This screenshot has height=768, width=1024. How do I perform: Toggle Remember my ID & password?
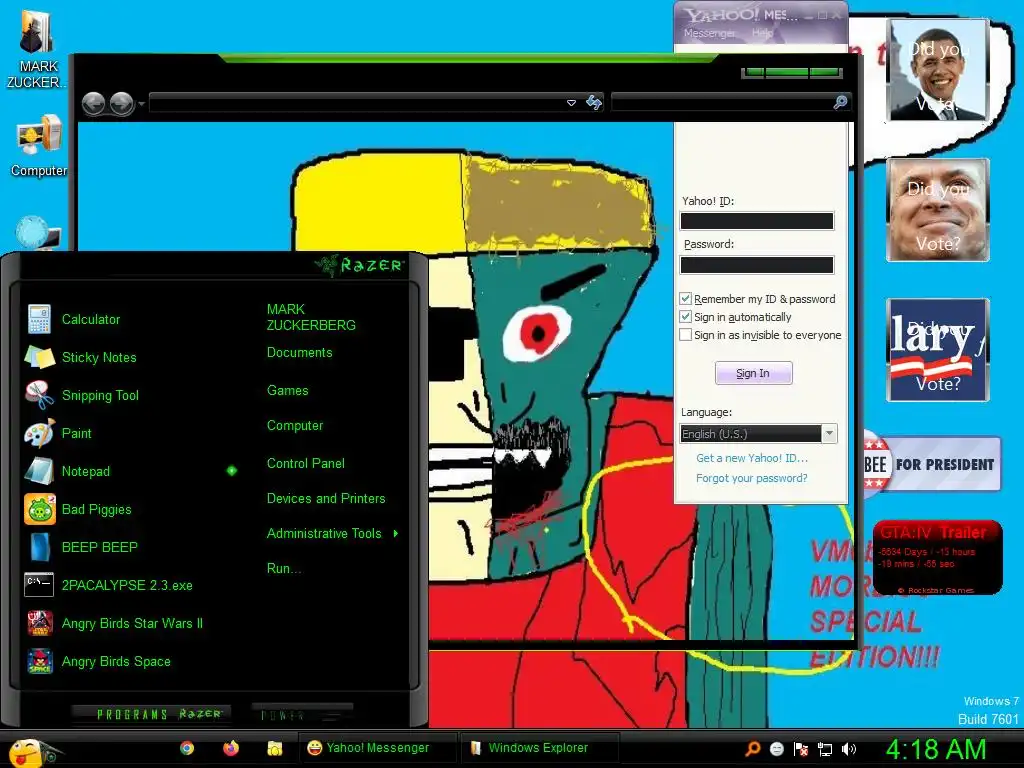[x=685, y=298]
